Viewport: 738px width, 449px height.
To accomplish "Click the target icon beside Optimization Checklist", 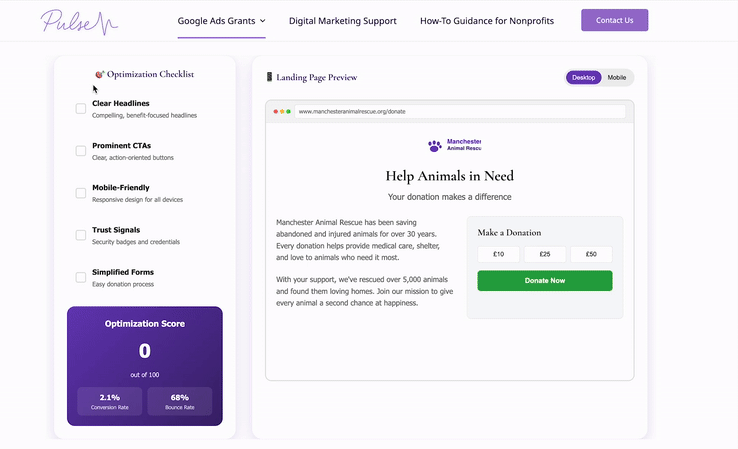I will tap(99, 74).
